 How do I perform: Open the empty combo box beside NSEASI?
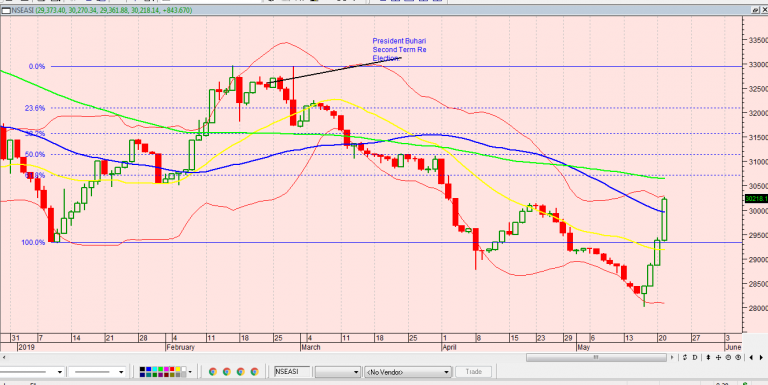click(338, 372)
